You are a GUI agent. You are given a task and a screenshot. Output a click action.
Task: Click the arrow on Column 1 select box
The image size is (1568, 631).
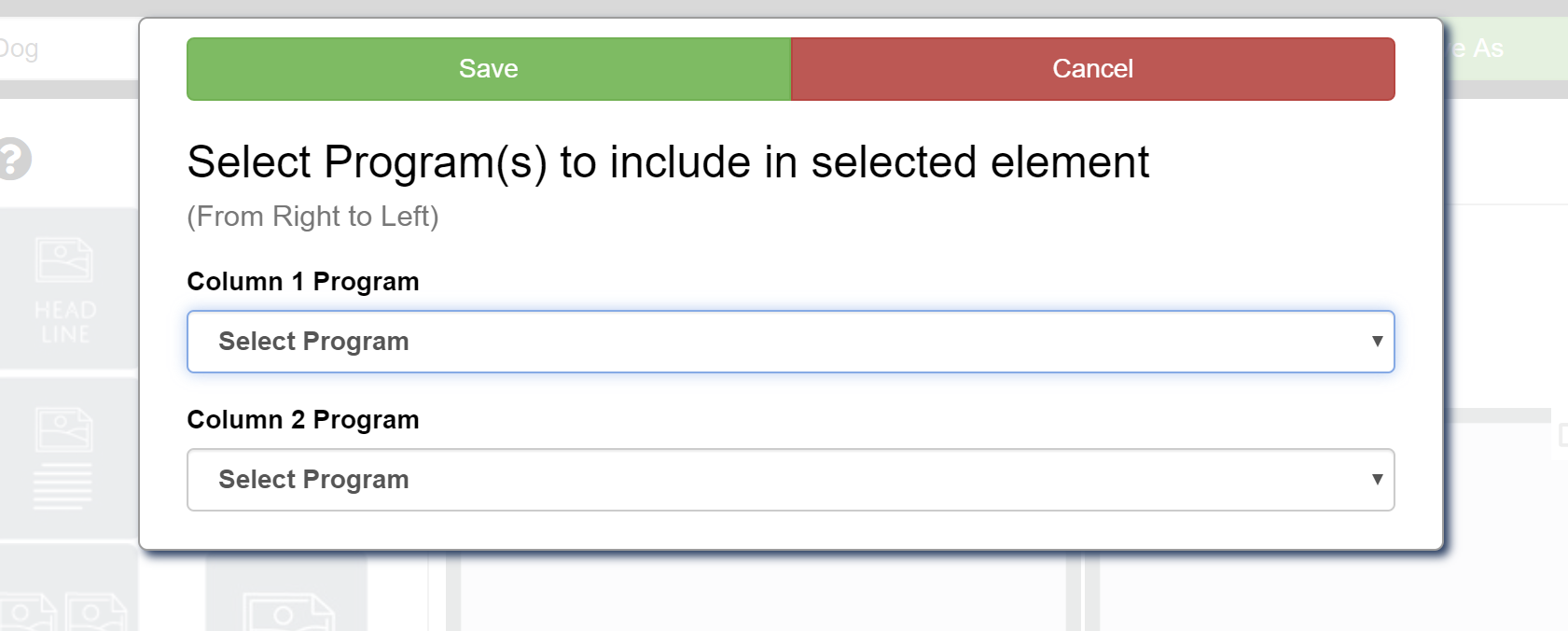[x=1377, y=342]
